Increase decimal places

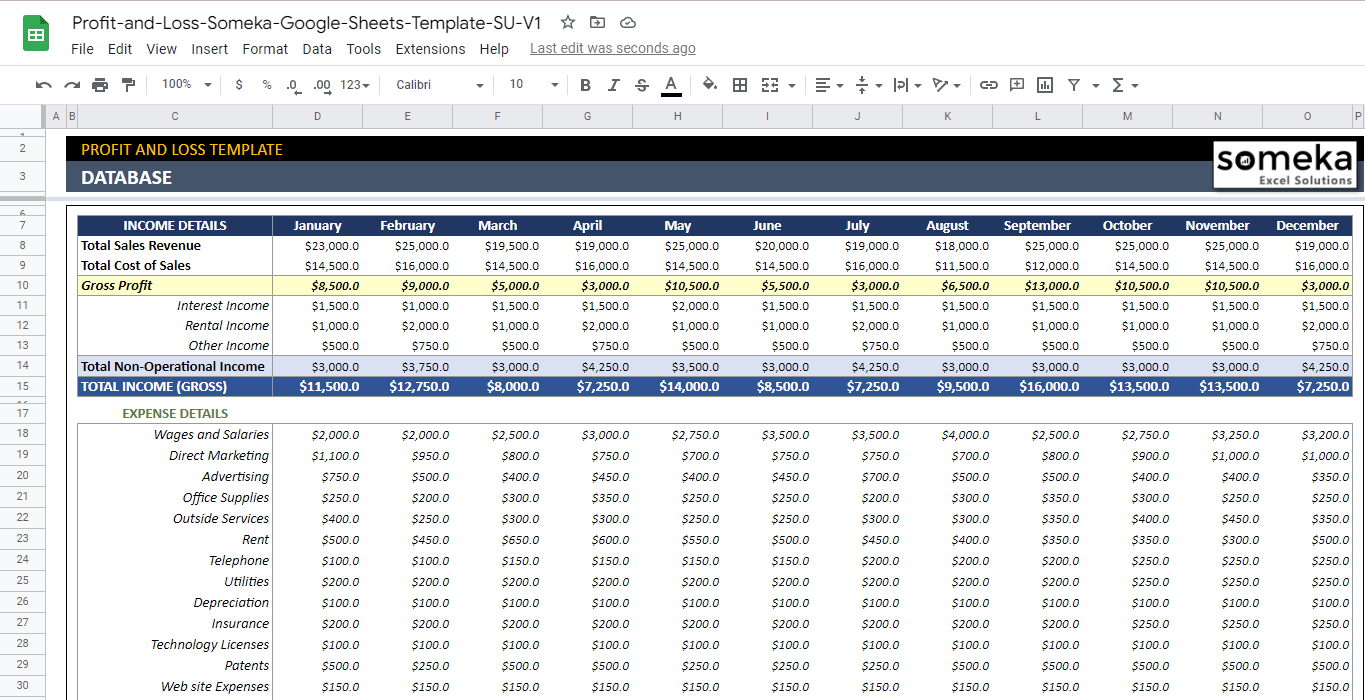322,85
